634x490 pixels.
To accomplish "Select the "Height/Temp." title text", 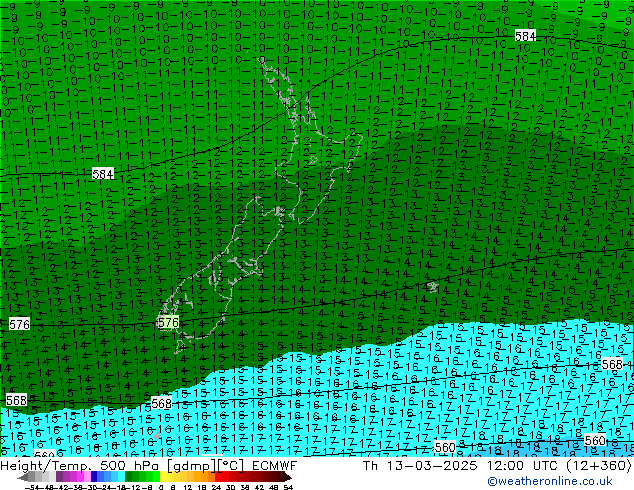I will coord(46,466).
